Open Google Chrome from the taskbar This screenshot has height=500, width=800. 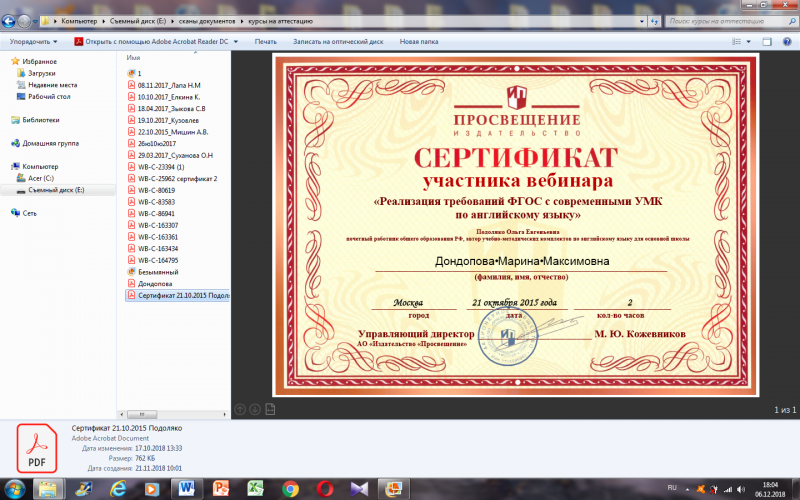[290, 489]
